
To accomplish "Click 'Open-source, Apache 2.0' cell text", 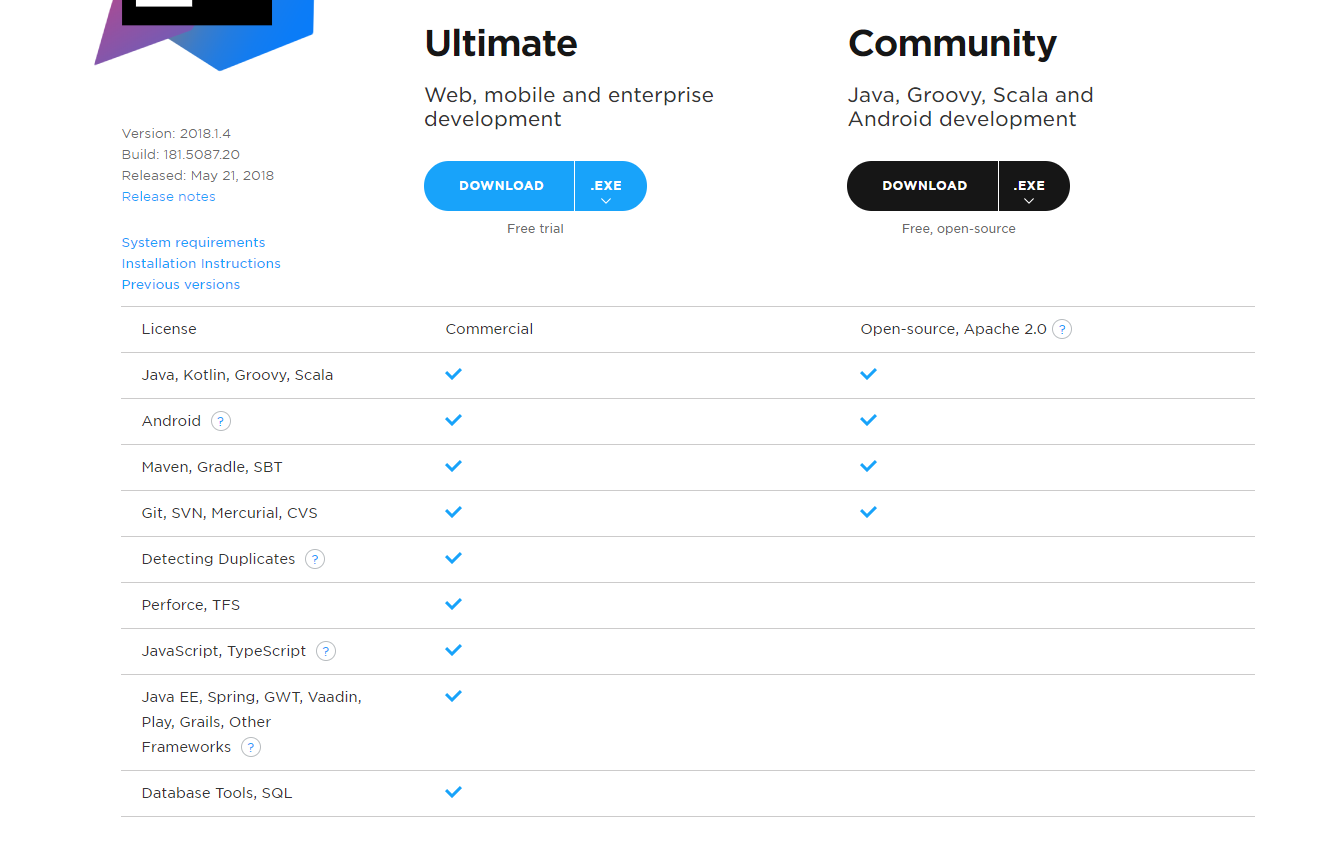I will (953, 329).
